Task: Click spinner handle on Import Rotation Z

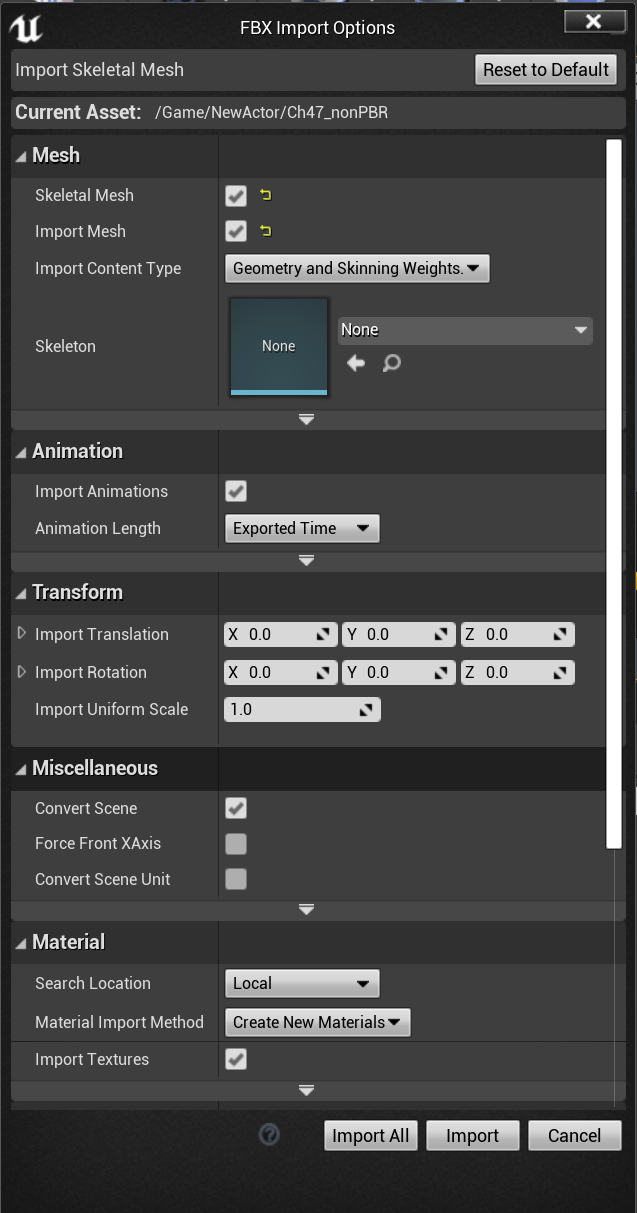Action: (x=560, y=672)
